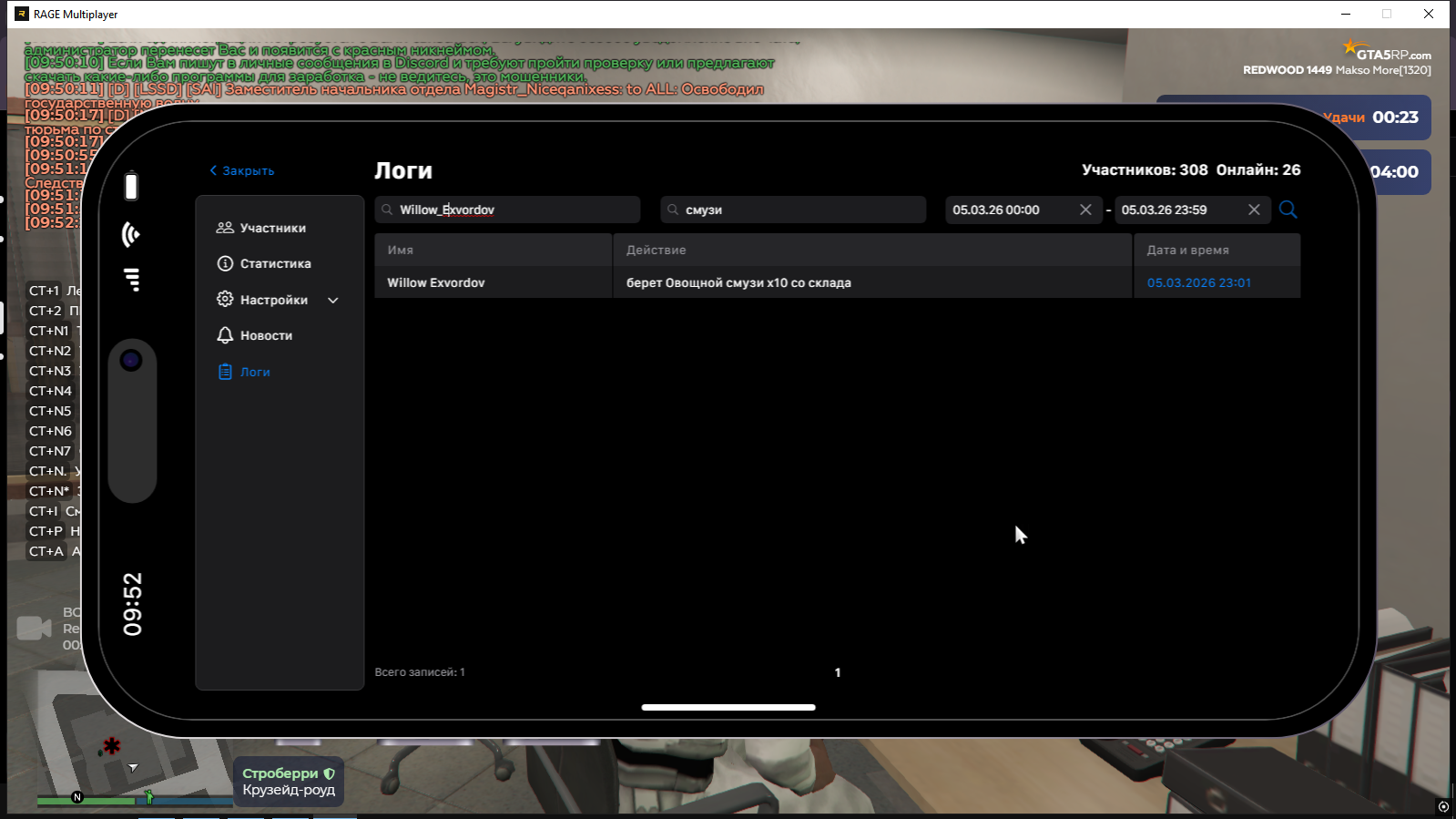
Task: Run the log search magnifier button
Action: [x=1288, y=210]
